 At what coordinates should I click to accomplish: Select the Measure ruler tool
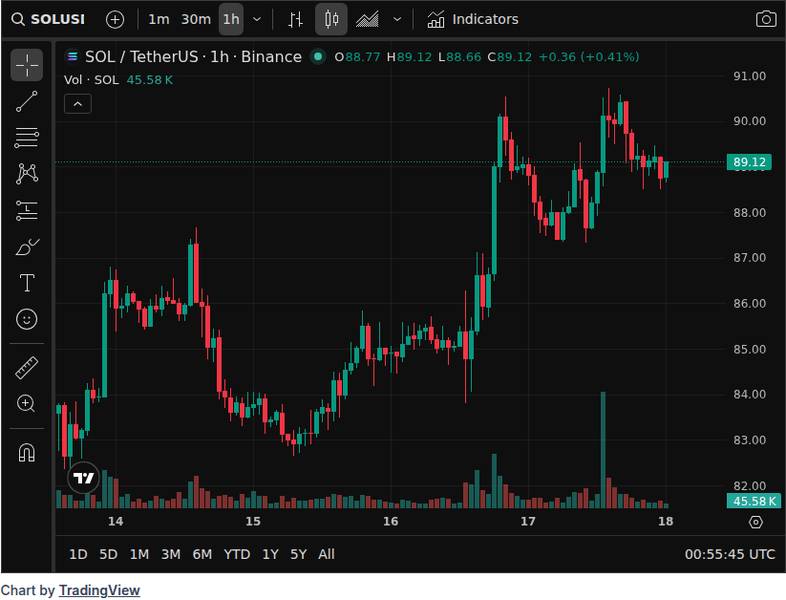27,368
